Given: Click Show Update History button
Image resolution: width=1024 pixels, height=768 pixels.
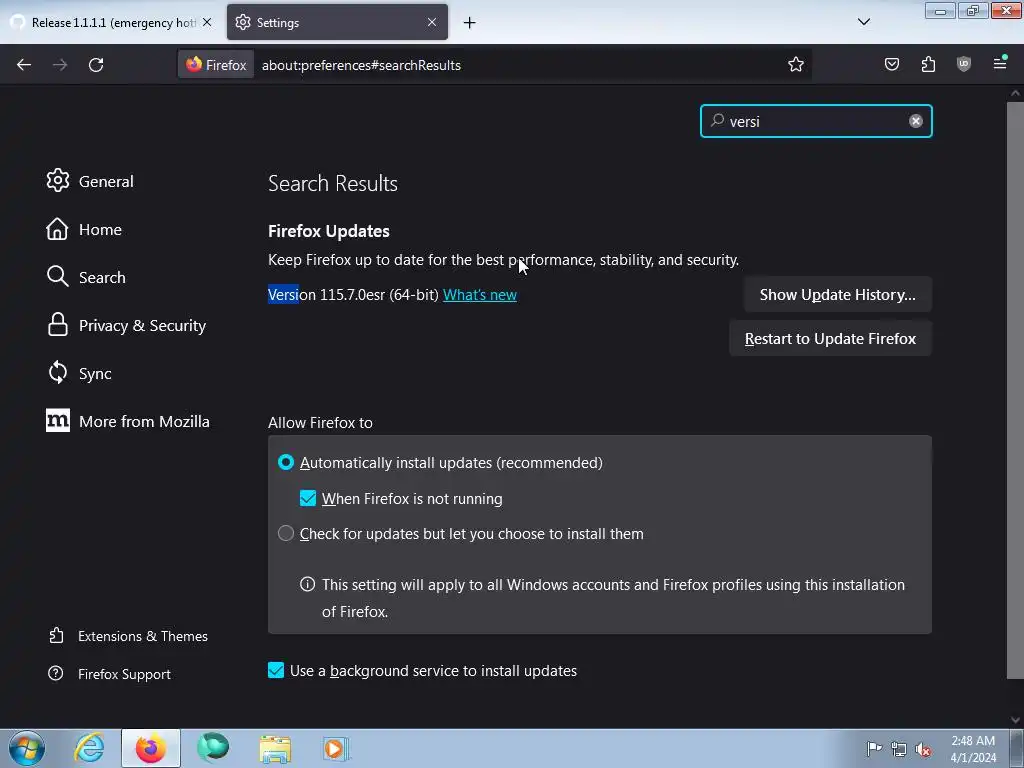Looking at the screenshot, I should click(837, 295).
